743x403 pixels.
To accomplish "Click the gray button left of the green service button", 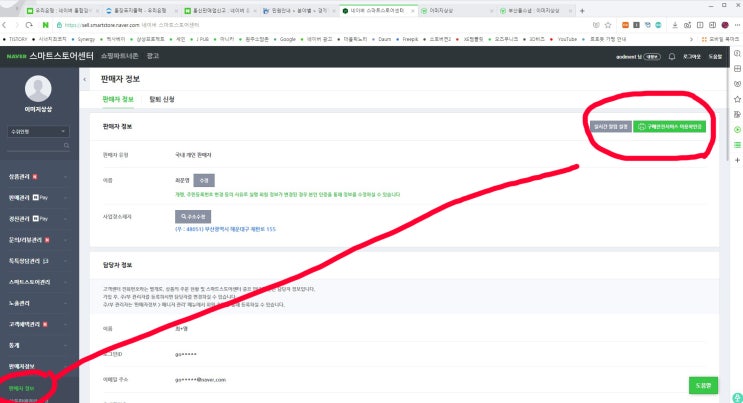I will pos(611,127).
